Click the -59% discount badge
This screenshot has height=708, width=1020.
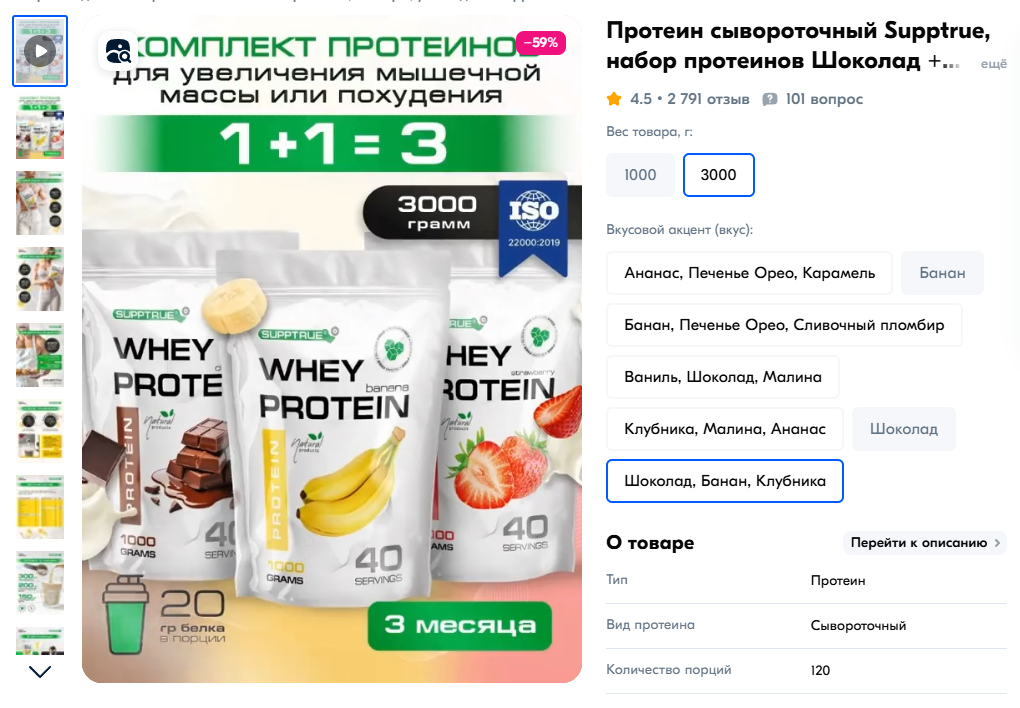coord(541,43)
